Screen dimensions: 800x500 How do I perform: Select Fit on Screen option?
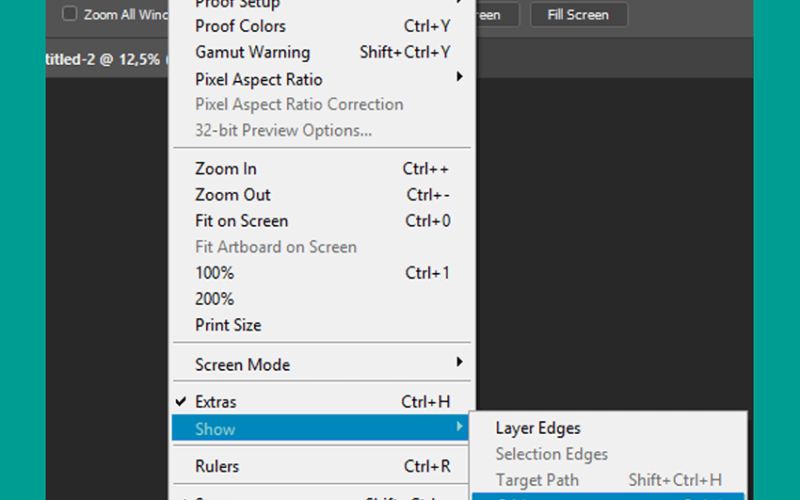pyautogui.click(x=321, y=221)
